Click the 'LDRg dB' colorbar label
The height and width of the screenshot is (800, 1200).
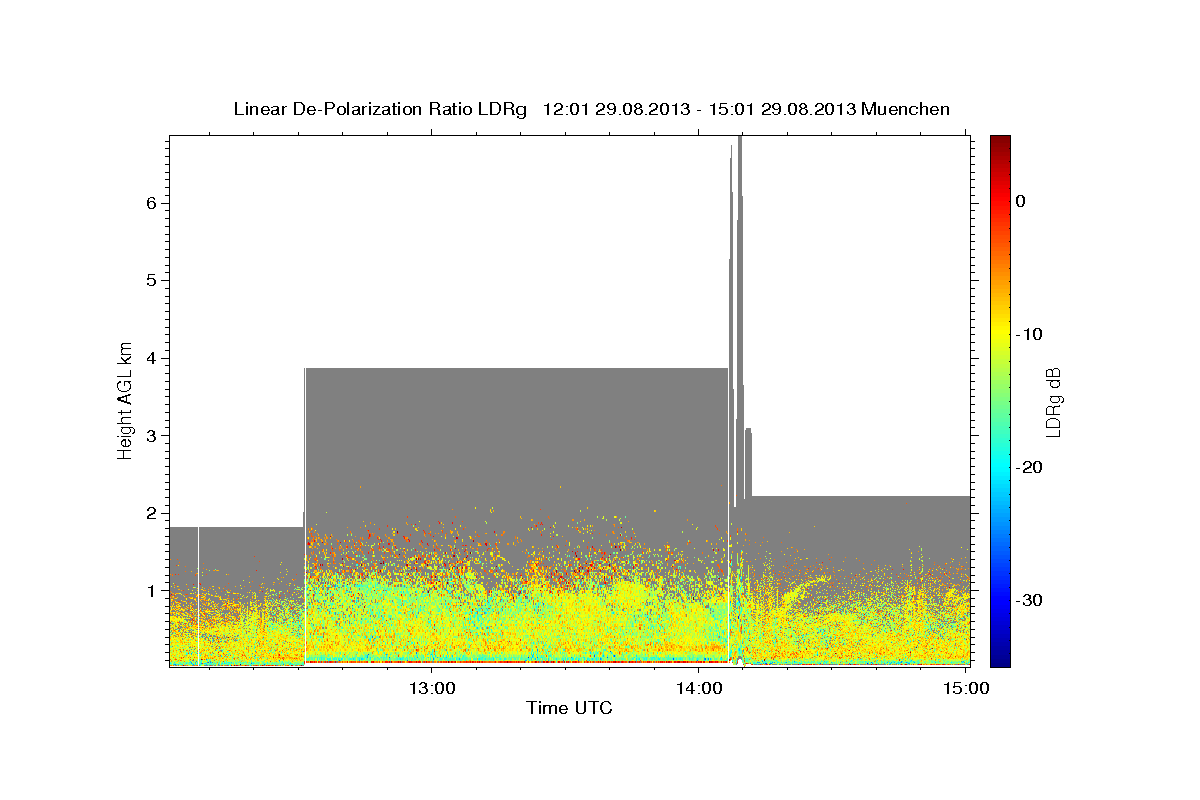(x=1053, y=401)
